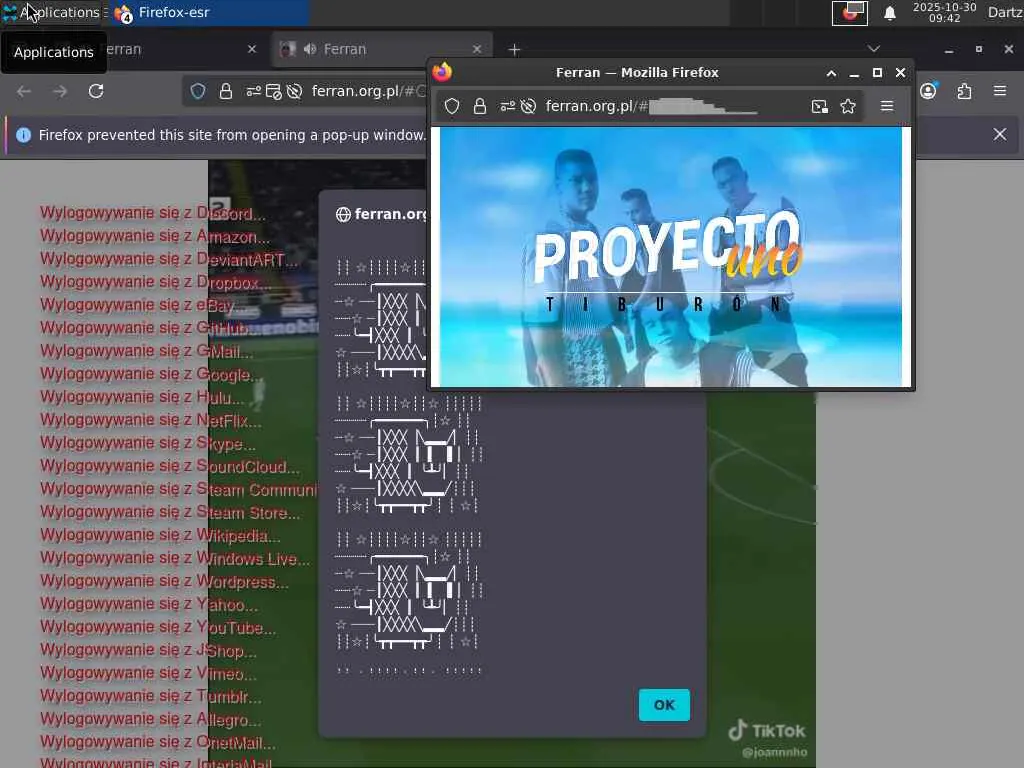Click the 'Wylogowywanie się z YouTube...' line
Screen dimensions: 1024x768
(x=158, y=628)
